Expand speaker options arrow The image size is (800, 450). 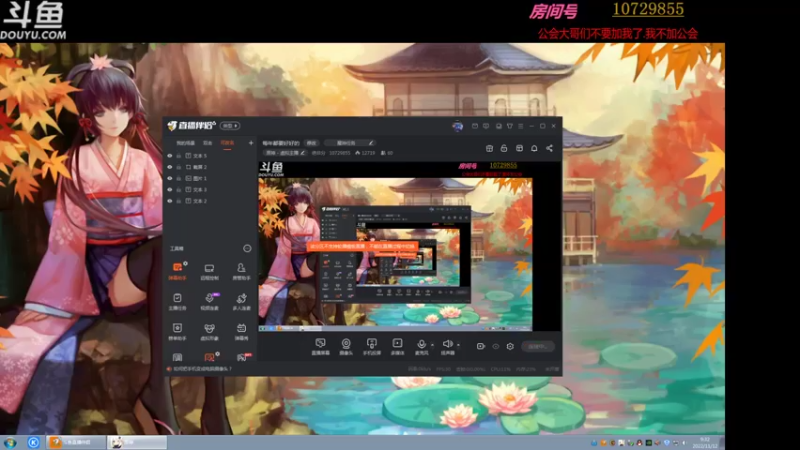click(458, 345)
